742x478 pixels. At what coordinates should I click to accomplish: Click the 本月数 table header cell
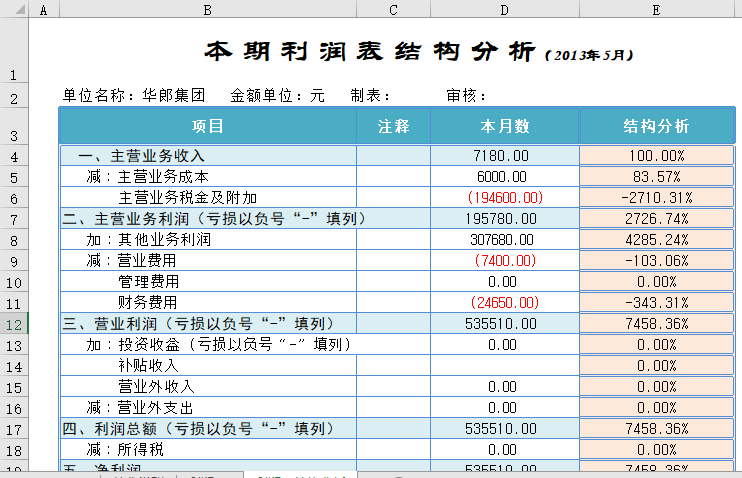[505, 126]
